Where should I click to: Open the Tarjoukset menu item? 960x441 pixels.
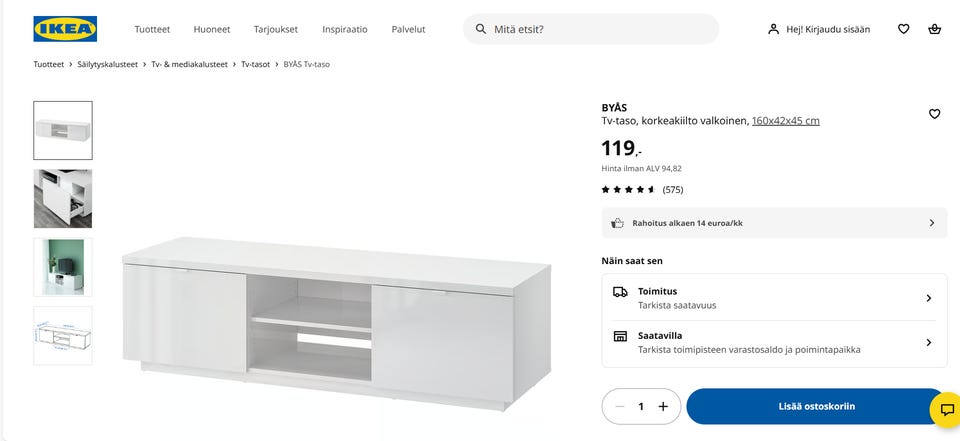pyautogui.click(x=276, y=29)
